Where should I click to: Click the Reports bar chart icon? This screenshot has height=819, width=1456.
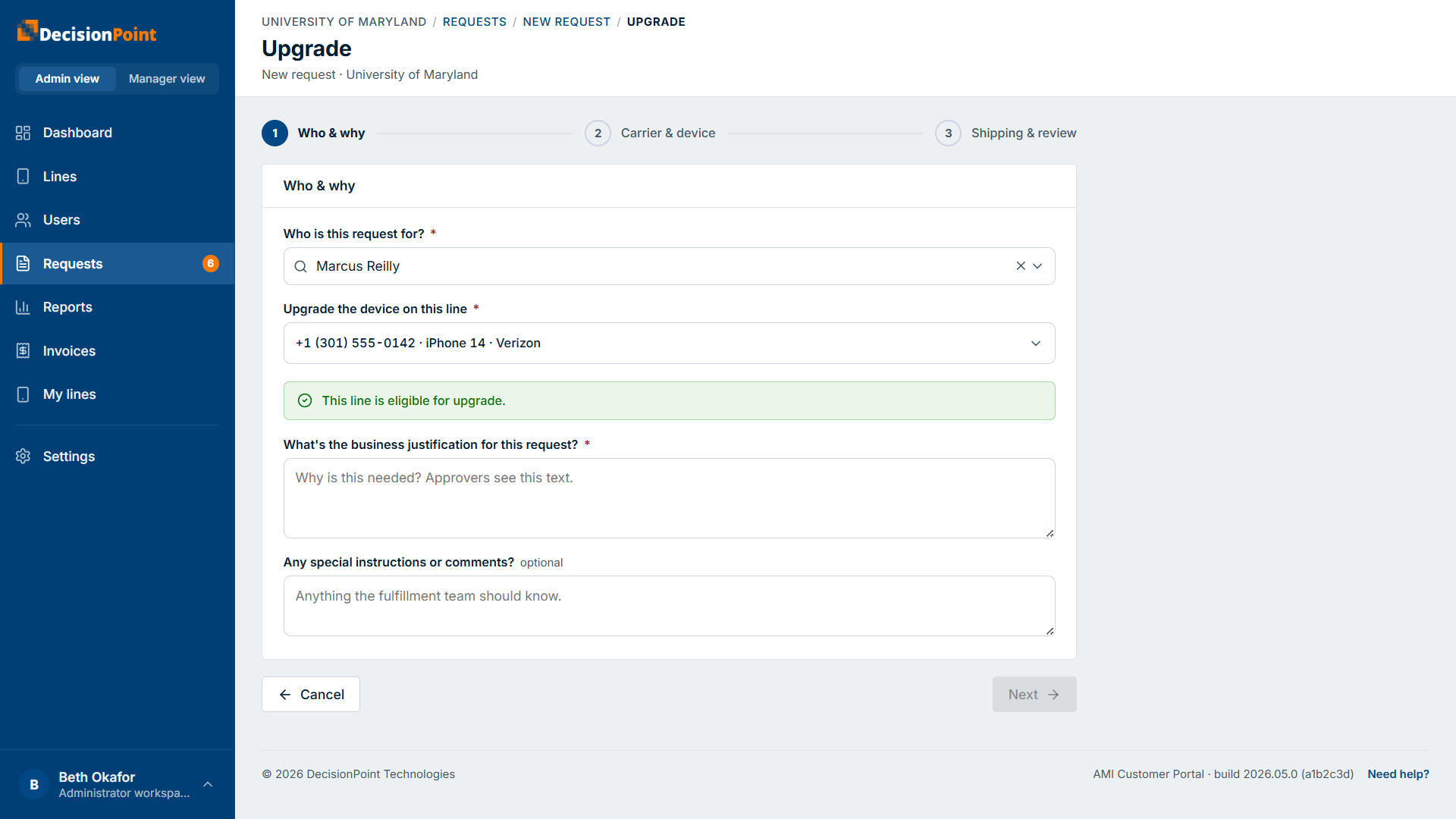(x=23, y=307)
